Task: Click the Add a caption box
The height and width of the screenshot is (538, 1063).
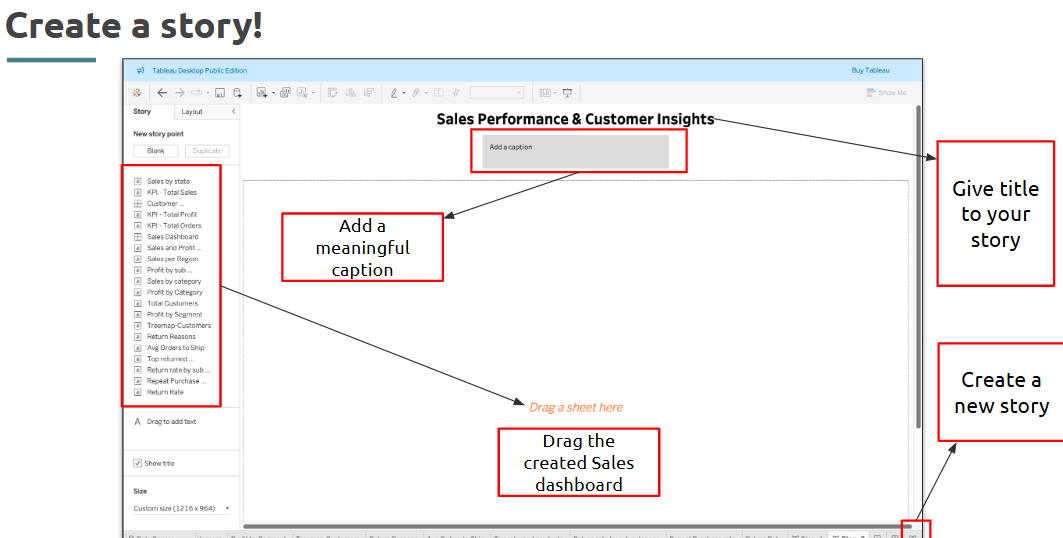Action: (576, 151)
